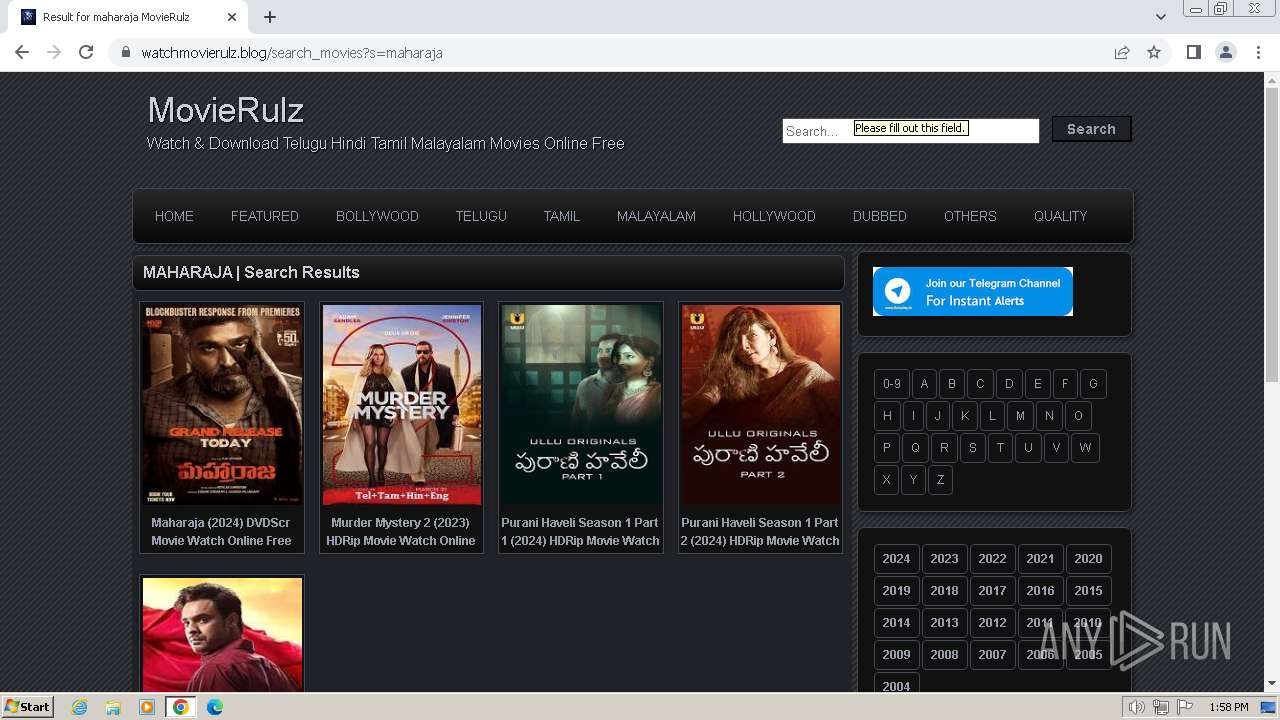Open the Purani Haveli Part 2 poster

[760, 405]
